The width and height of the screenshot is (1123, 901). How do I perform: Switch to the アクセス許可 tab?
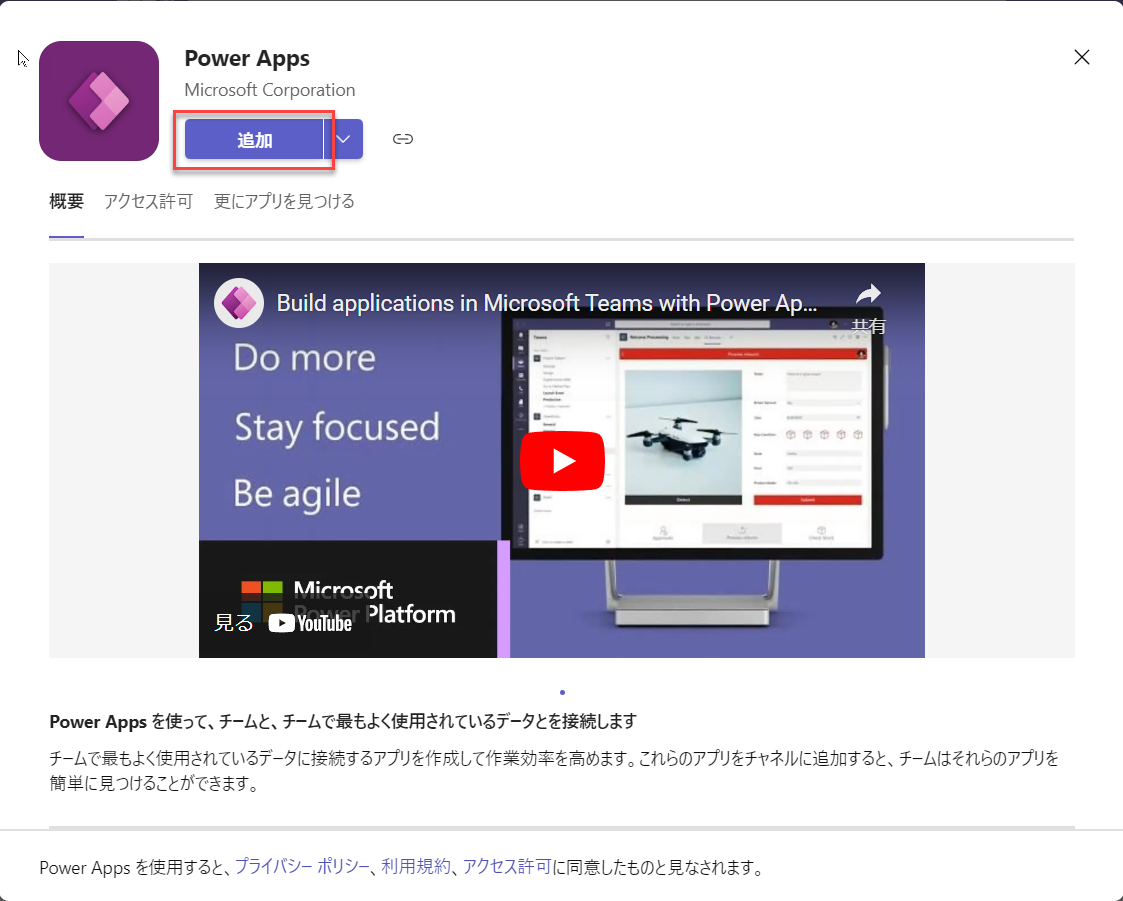click(x=148, y=201)
